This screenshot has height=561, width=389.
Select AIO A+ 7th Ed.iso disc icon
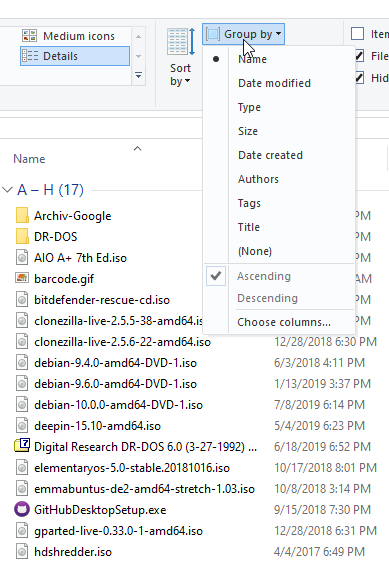pyautogui.click(x=22, y=258)
